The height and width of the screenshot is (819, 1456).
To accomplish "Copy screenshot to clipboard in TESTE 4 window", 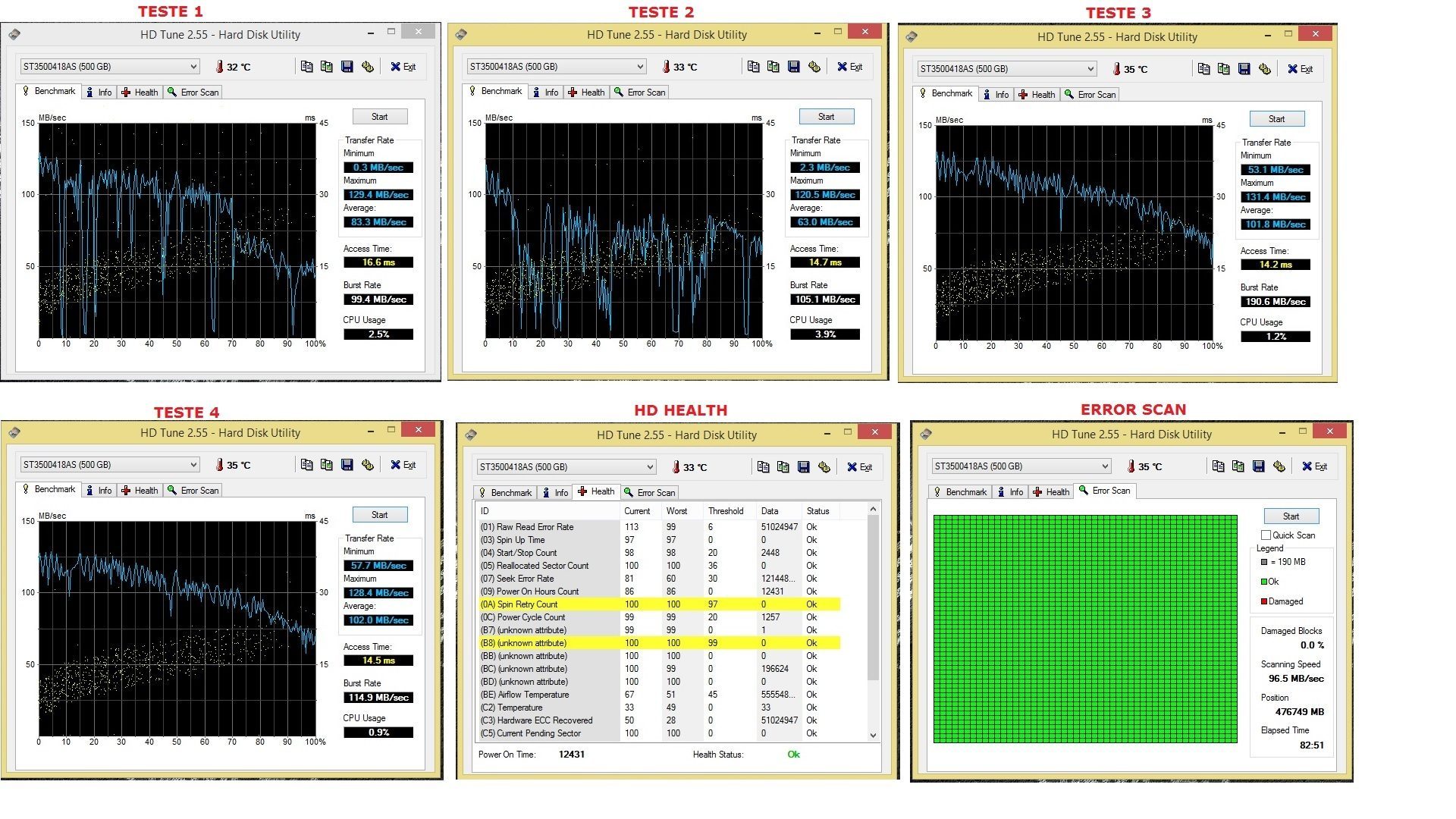I will point(327,465).
